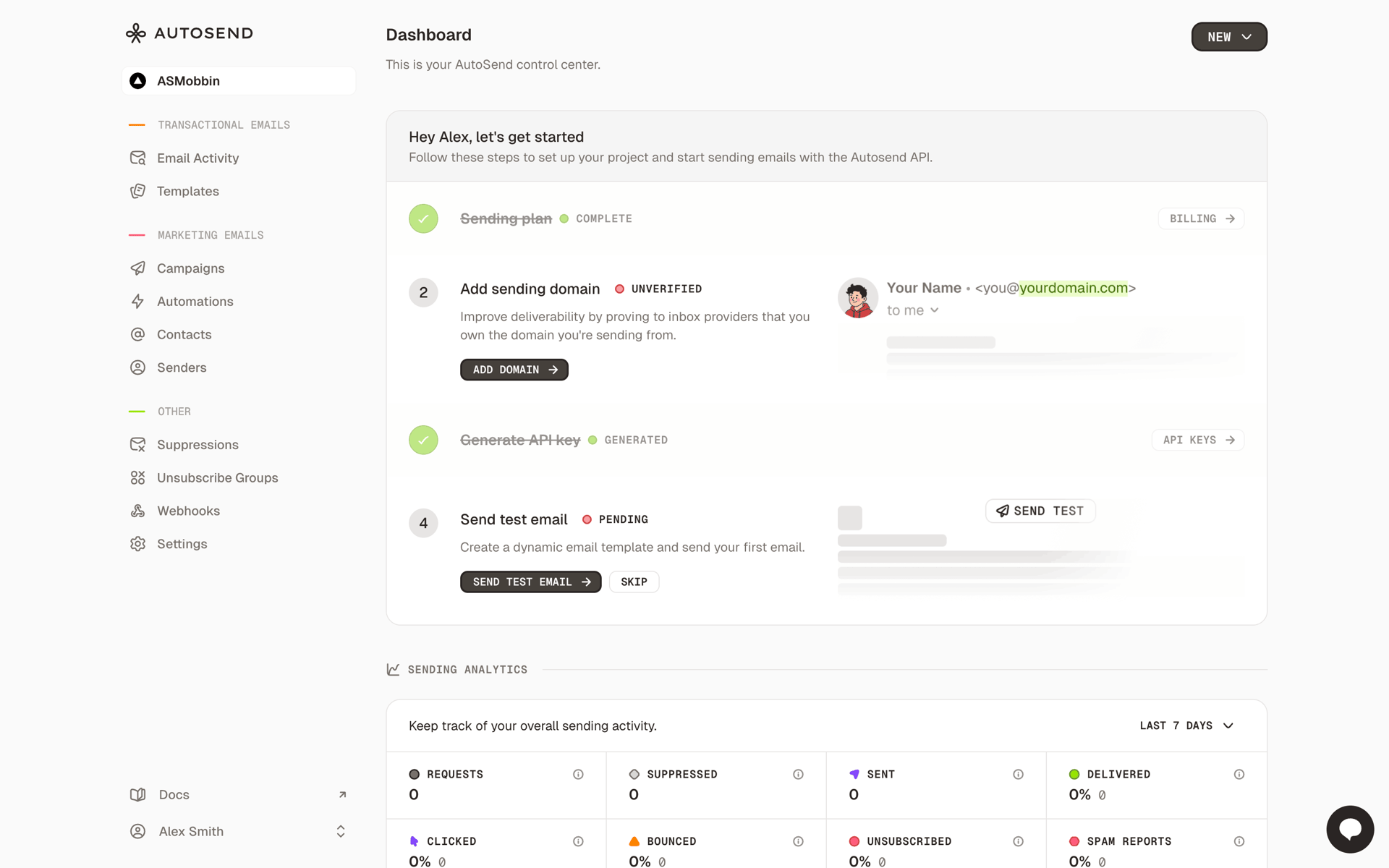This screenshot has height=868, width=1389.
Task: Open the chat support bubble
Action: coord(1350,830)
